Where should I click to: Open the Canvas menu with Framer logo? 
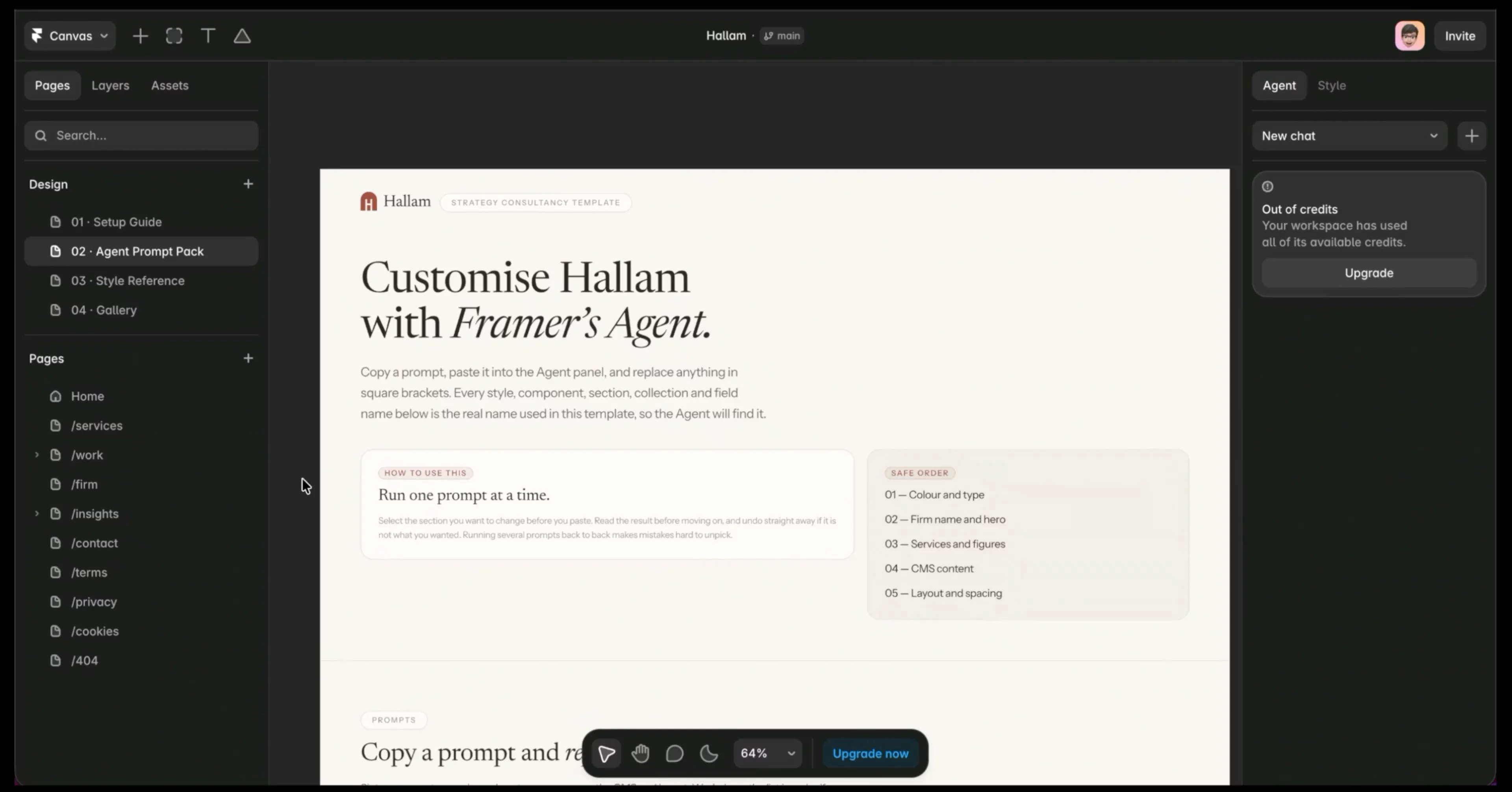coord(70,36)
